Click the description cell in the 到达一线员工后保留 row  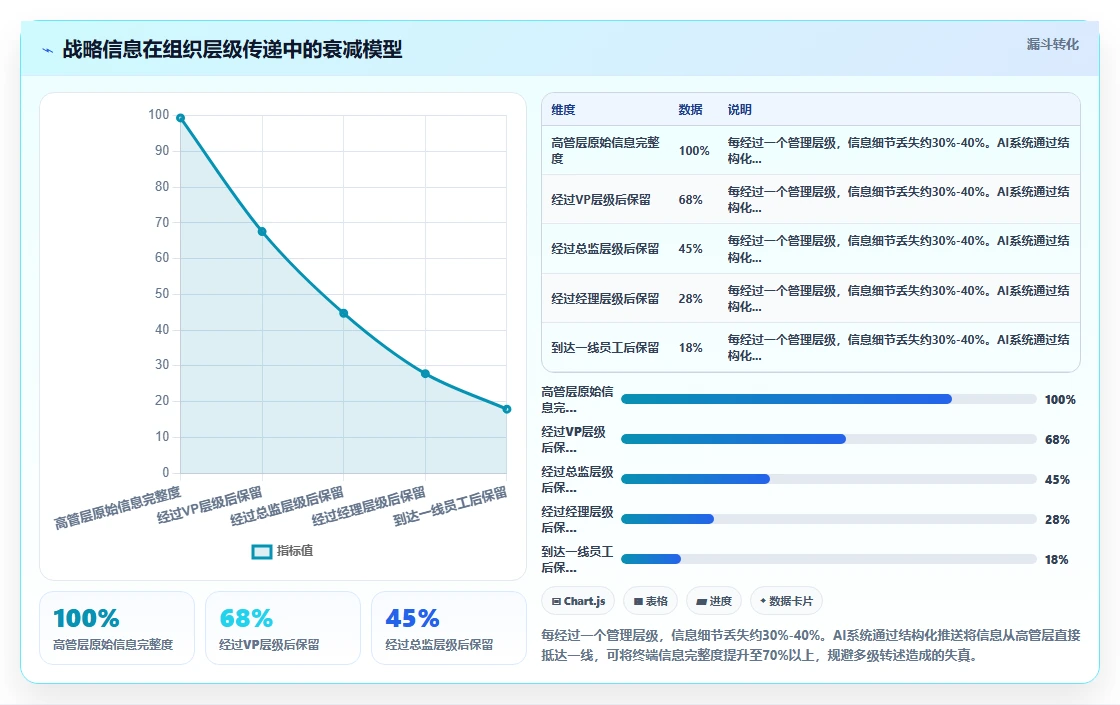click(x=899, y=348)
